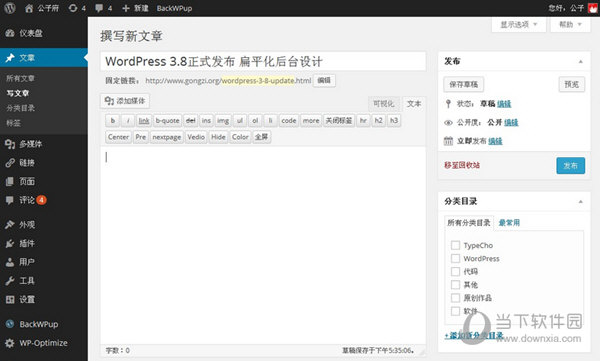
Task: Click the blue 发布 publish button
Action: [571, 165]
